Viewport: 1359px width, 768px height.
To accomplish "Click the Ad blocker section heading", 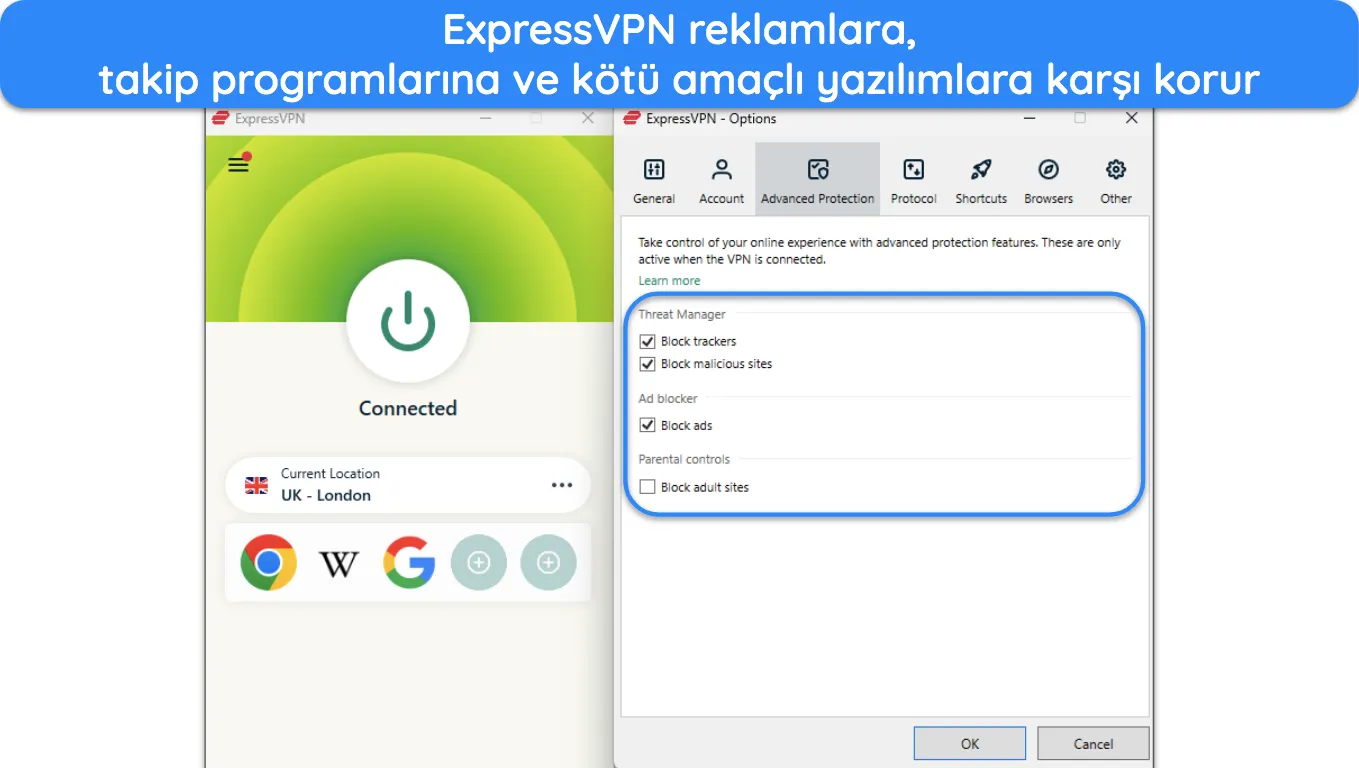I will click(x=668, y=398).
